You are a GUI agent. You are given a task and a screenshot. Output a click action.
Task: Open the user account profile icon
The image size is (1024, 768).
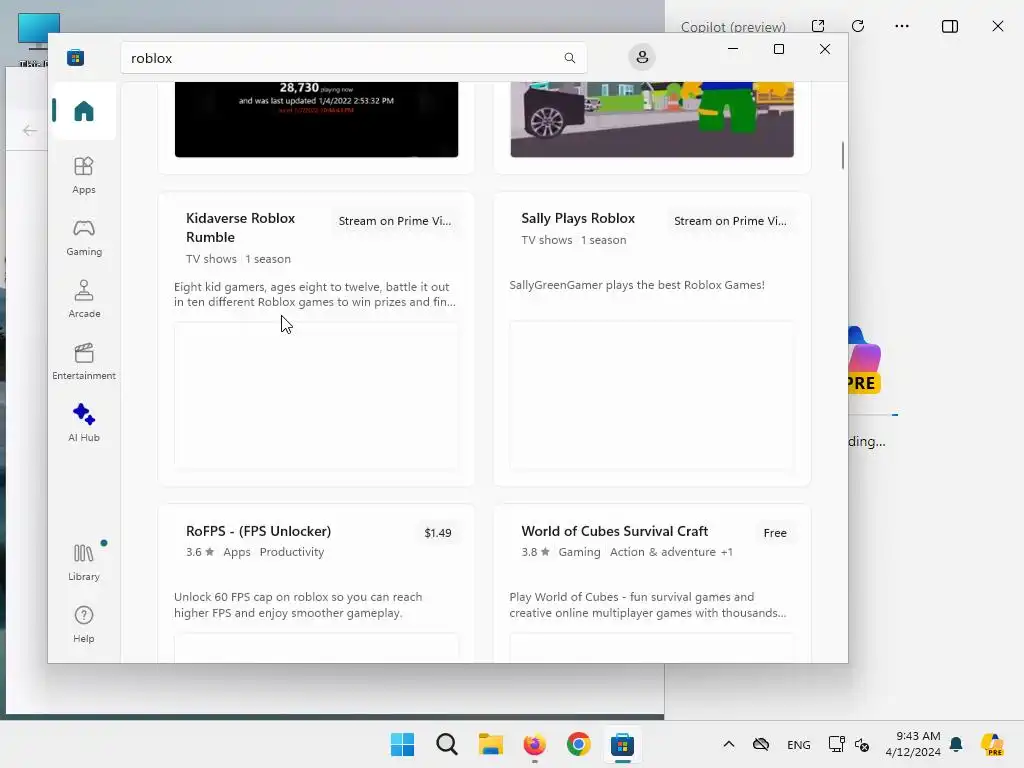[x=642, y=57]
